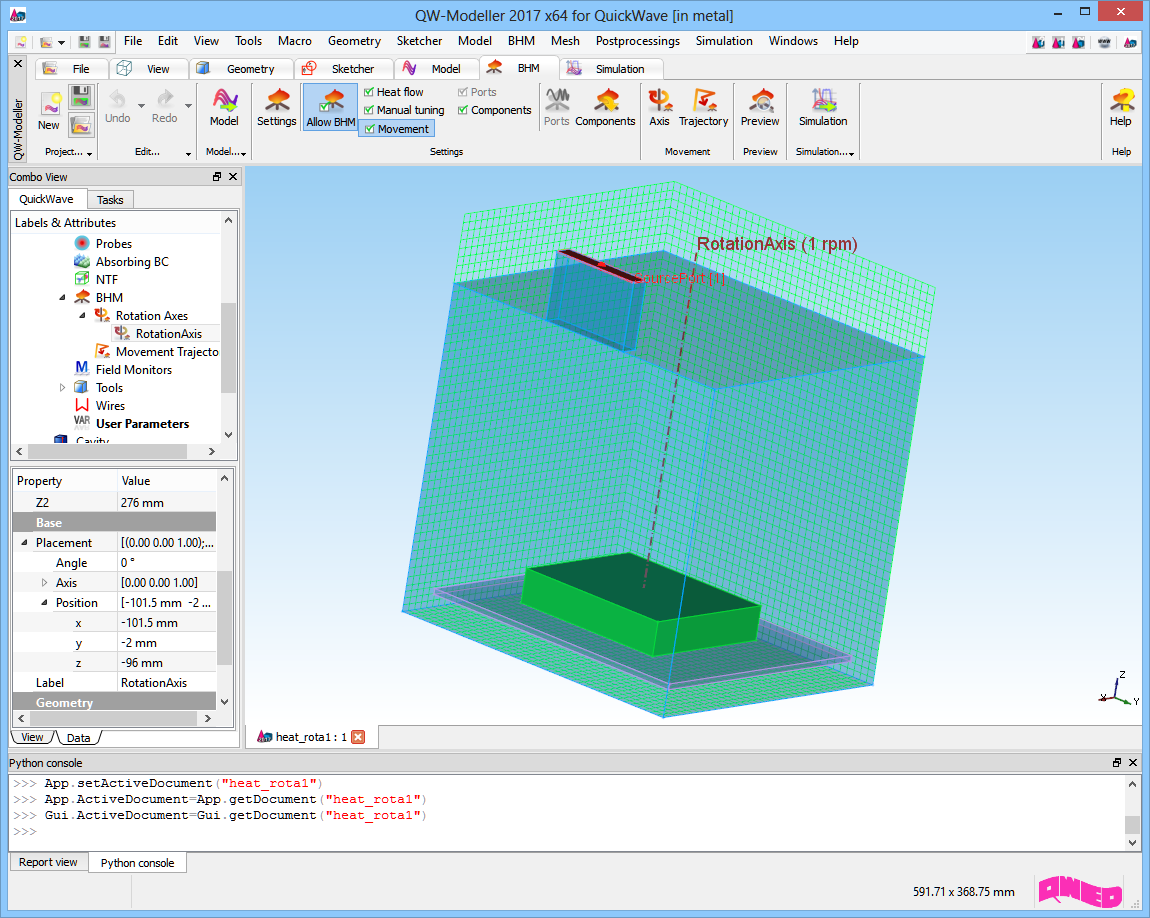The image size is (1150, 918).
Task: Click the save icon in Project group
Action: (81, 97)
